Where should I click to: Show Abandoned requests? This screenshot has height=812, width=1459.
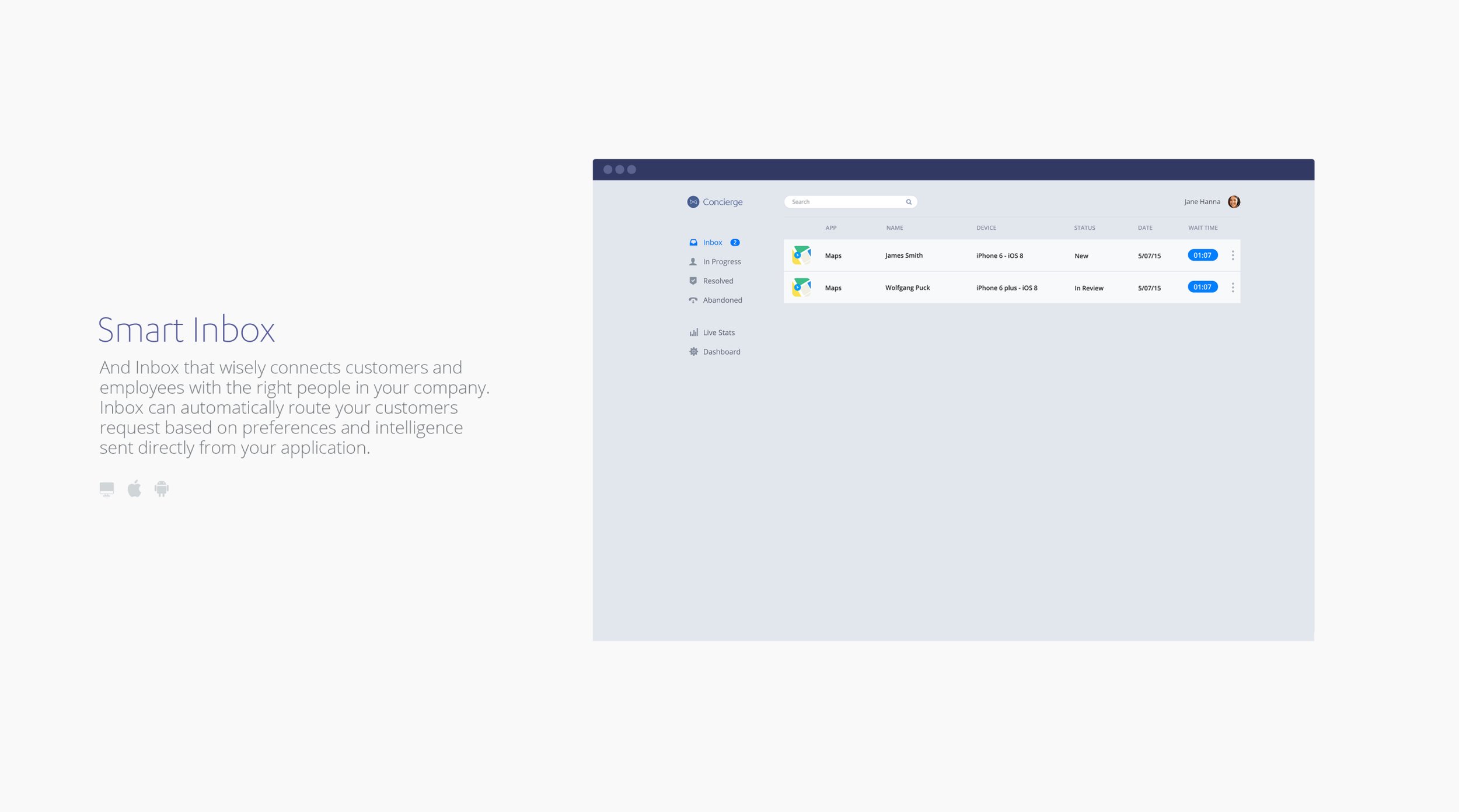click(722, 300)
